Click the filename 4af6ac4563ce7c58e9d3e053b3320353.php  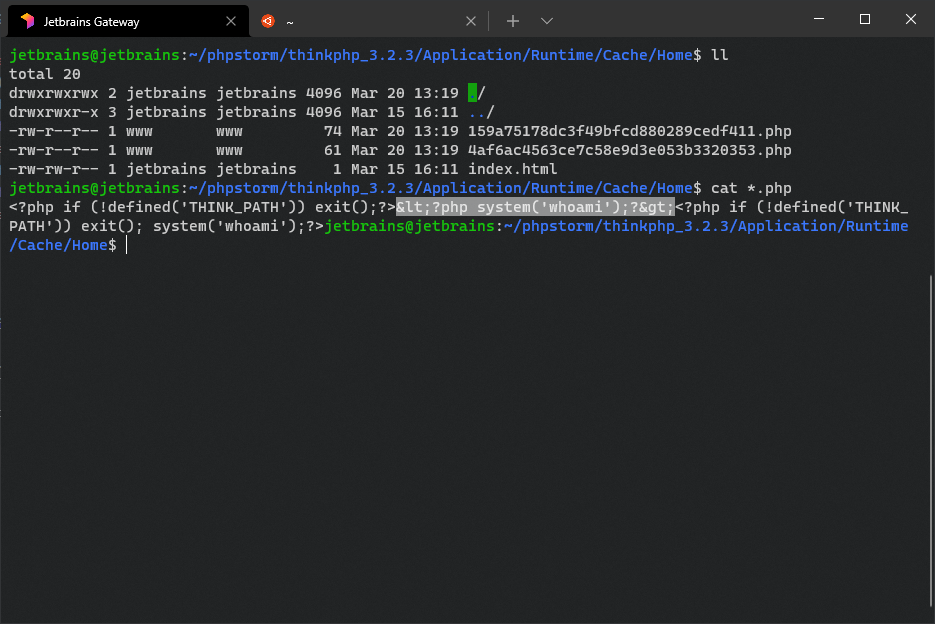[x=630, y=150]
